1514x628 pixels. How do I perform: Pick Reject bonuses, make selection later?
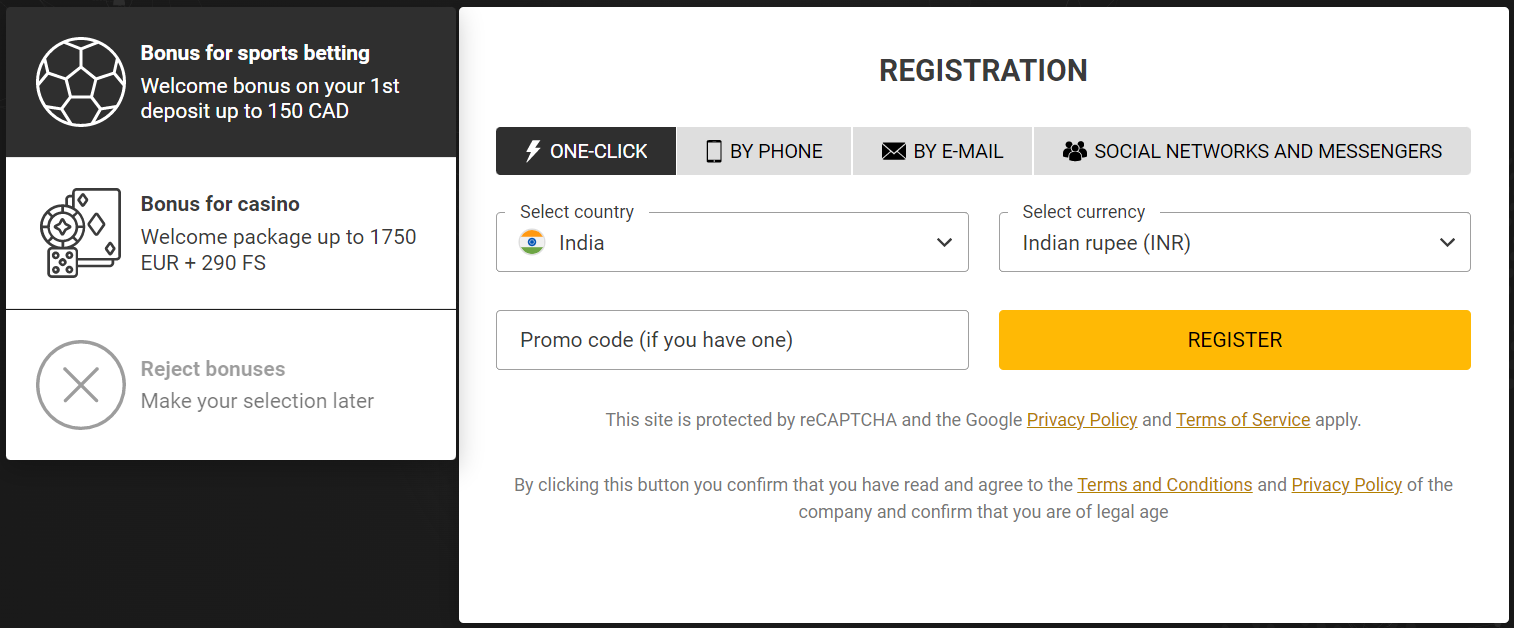pos(257,385)
